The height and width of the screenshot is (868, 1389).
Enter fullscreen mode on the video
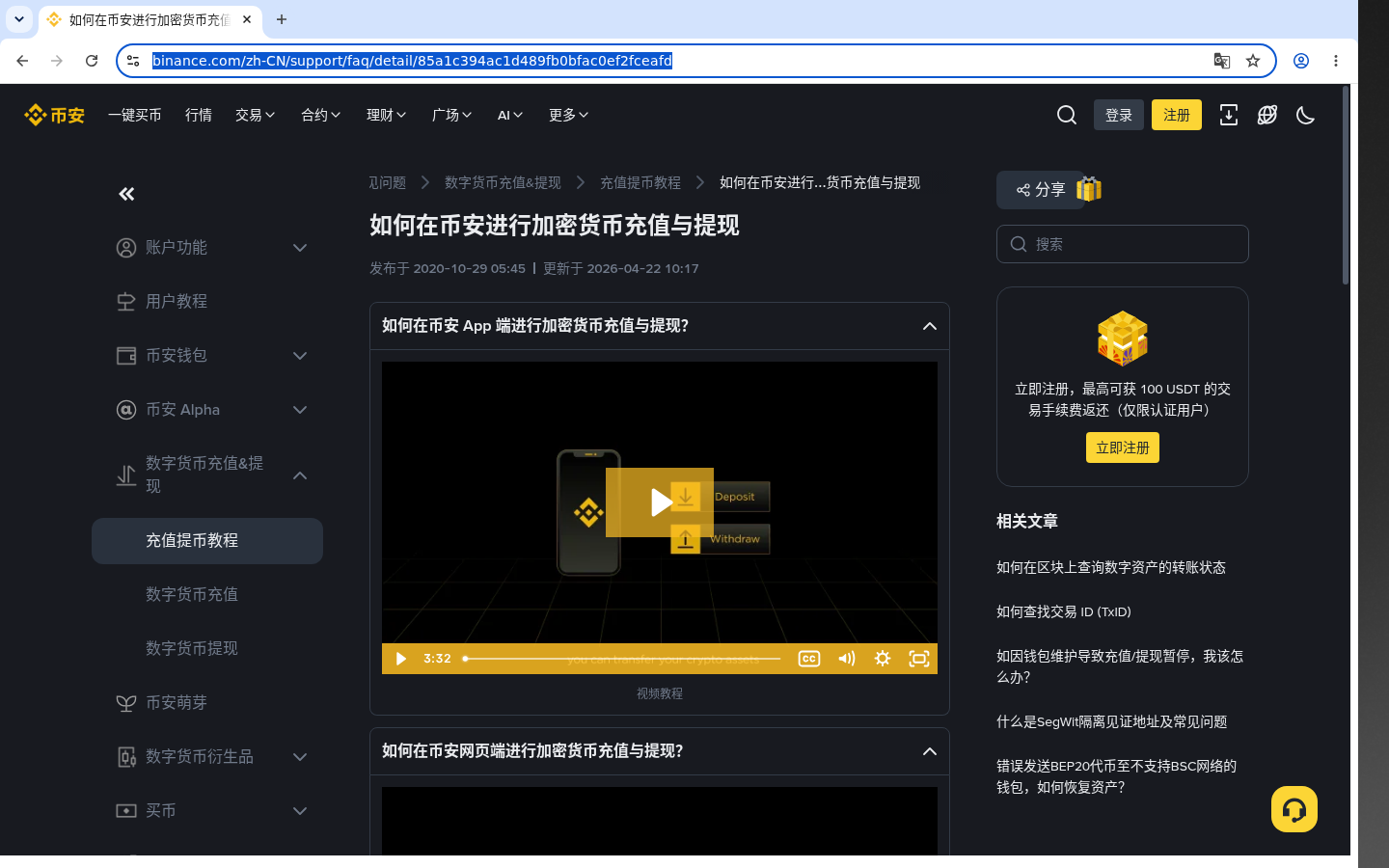[919, 659]
